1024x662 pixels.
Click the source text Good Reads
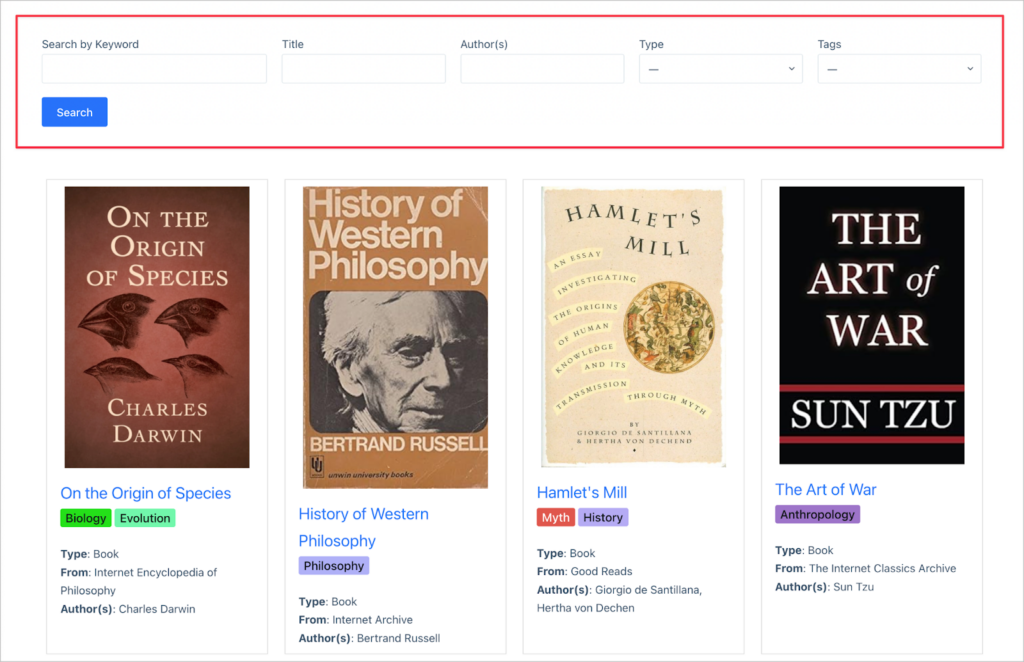tap(601, 571)
